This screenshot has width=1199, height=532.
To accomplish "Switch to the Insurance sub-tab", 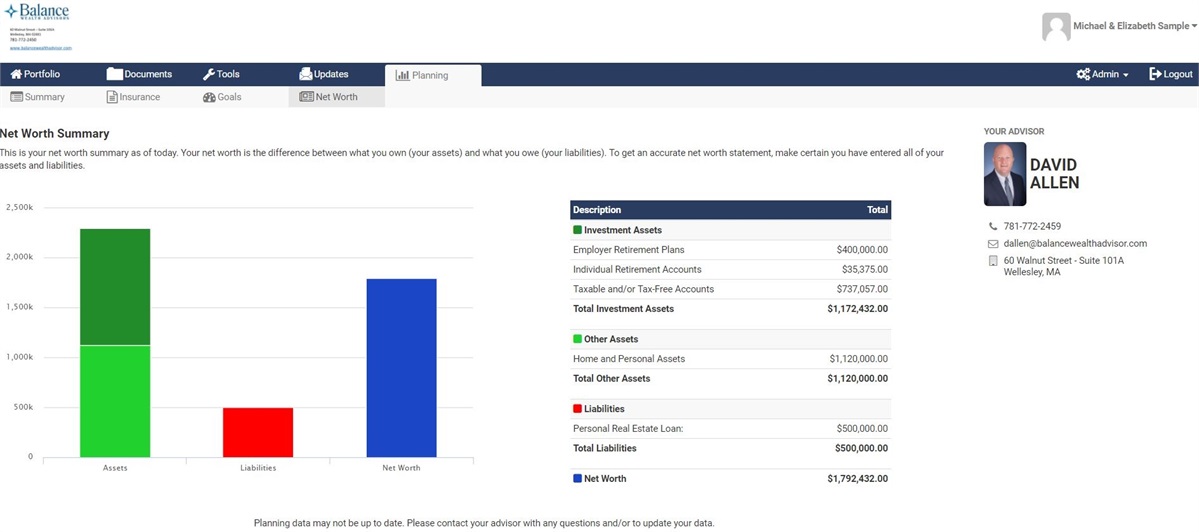I will tap(133, 97).
